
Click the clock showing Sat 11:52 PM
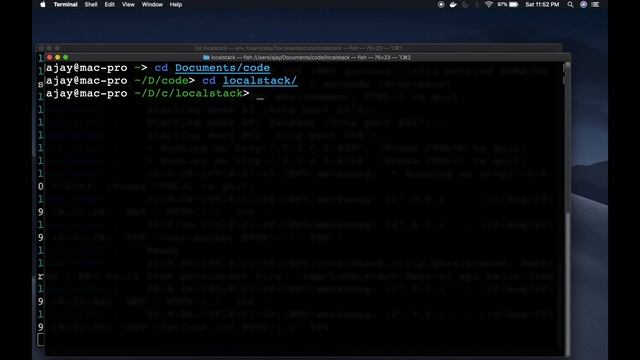point(542,4)
